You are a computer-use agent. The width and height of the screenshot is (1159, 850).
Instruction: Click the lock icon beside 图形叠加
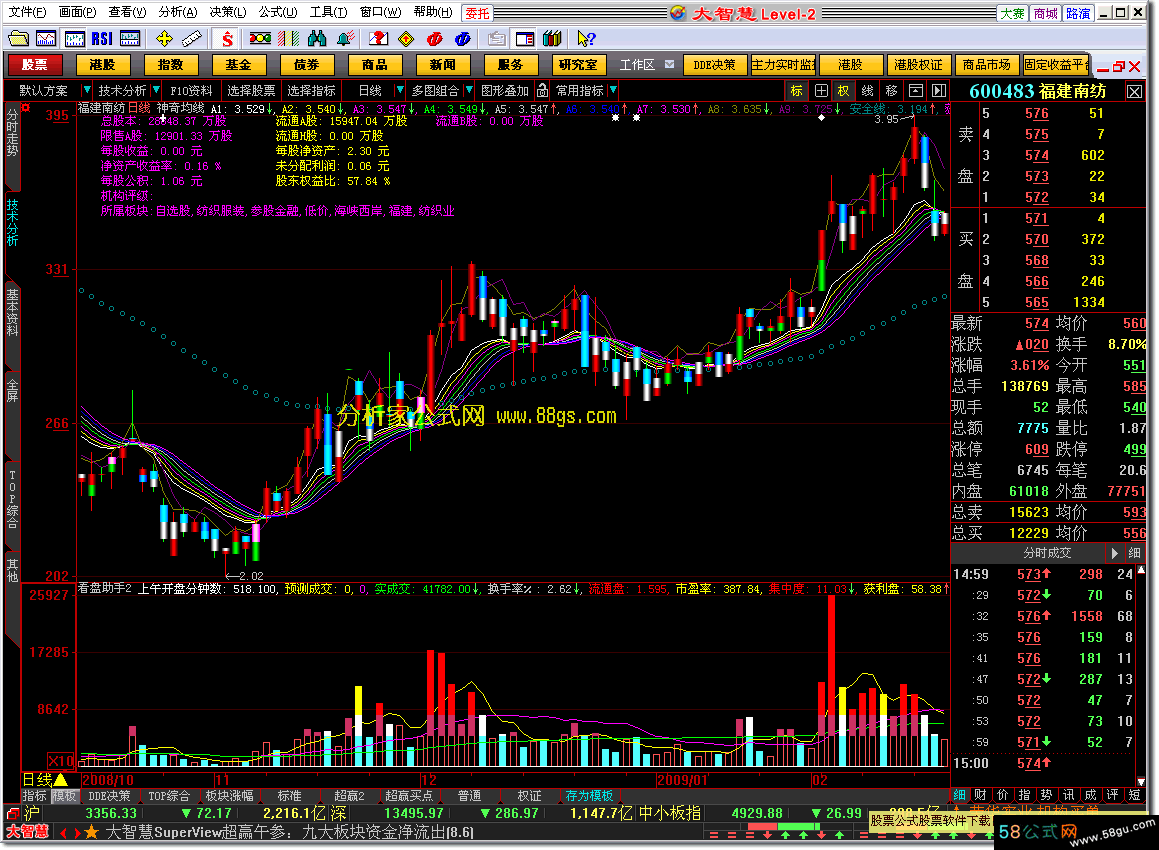543,90
